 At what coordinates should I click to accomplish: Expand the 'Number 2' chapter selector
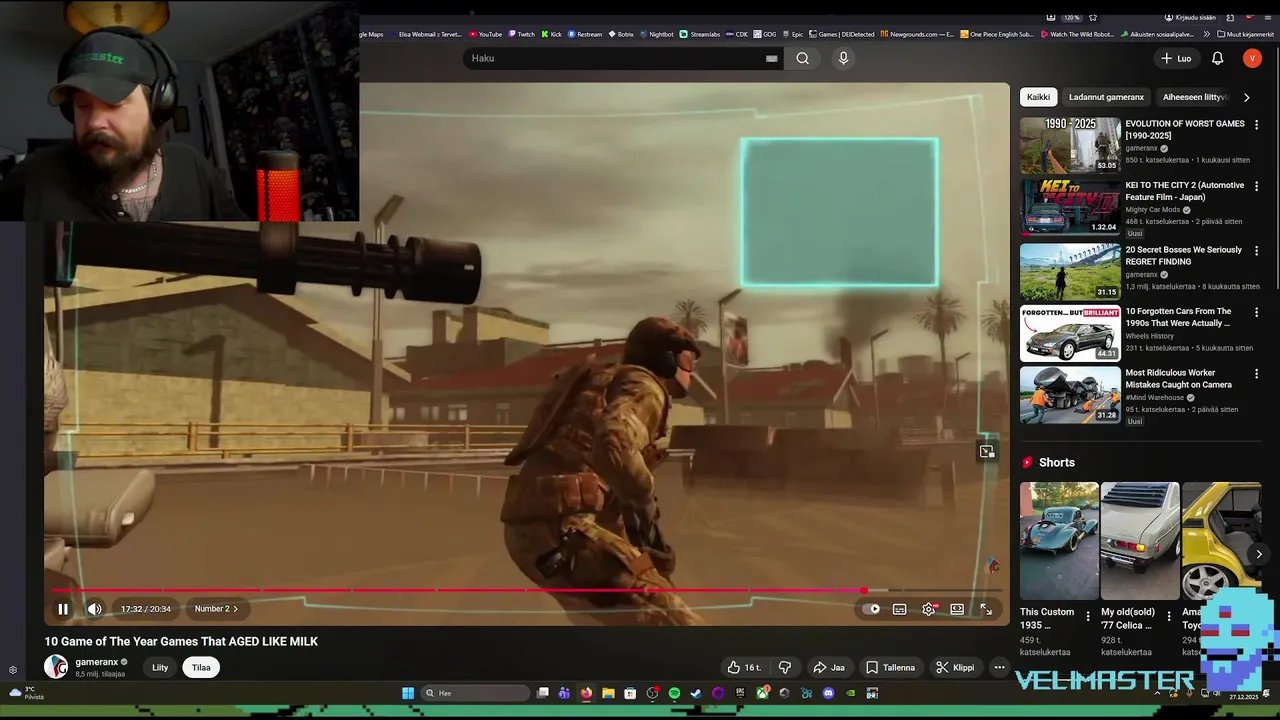(216, 609)
